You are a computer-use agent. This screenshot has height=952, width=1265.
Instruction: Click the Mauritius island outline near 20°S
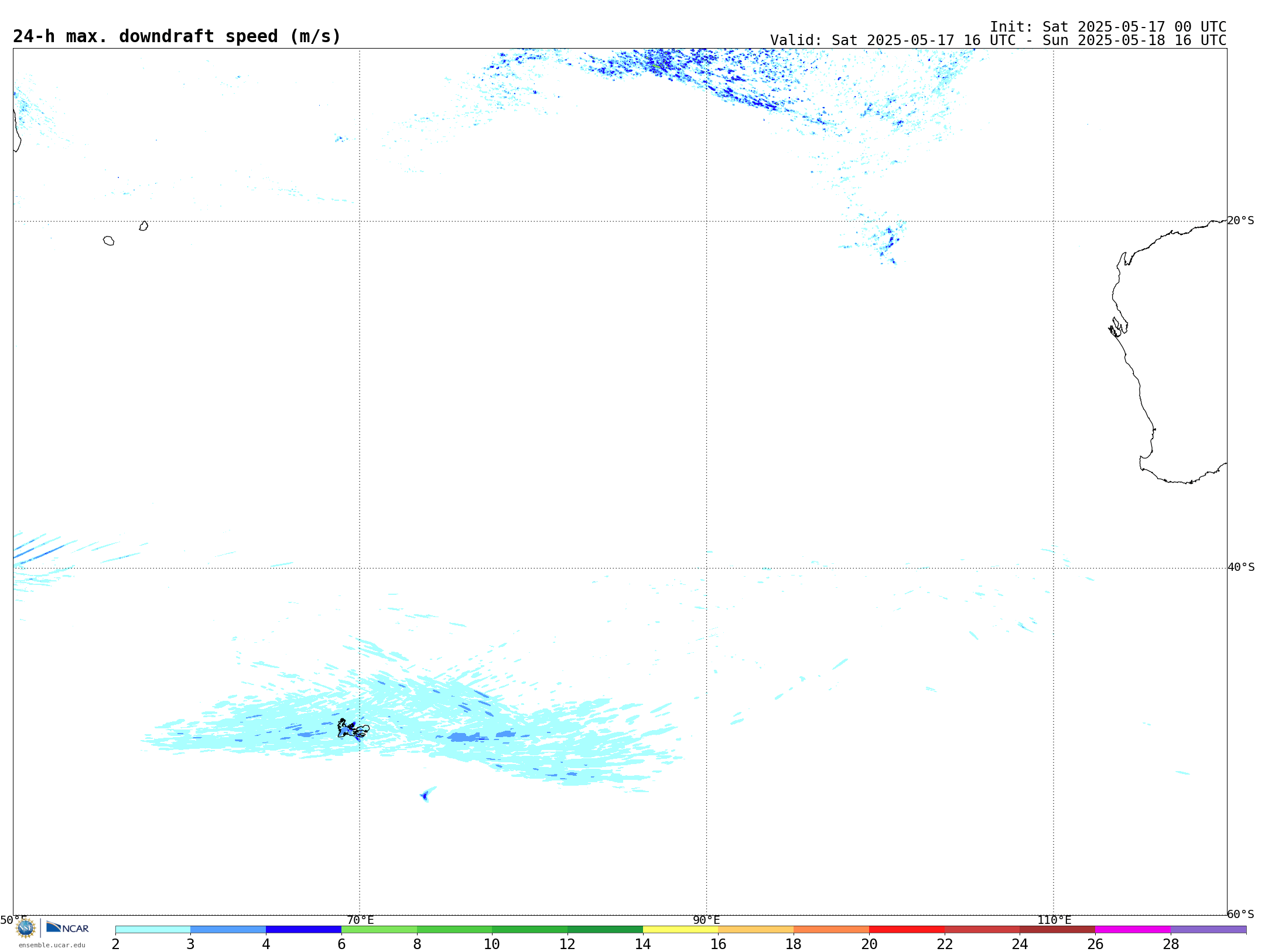tap(143, 226)
